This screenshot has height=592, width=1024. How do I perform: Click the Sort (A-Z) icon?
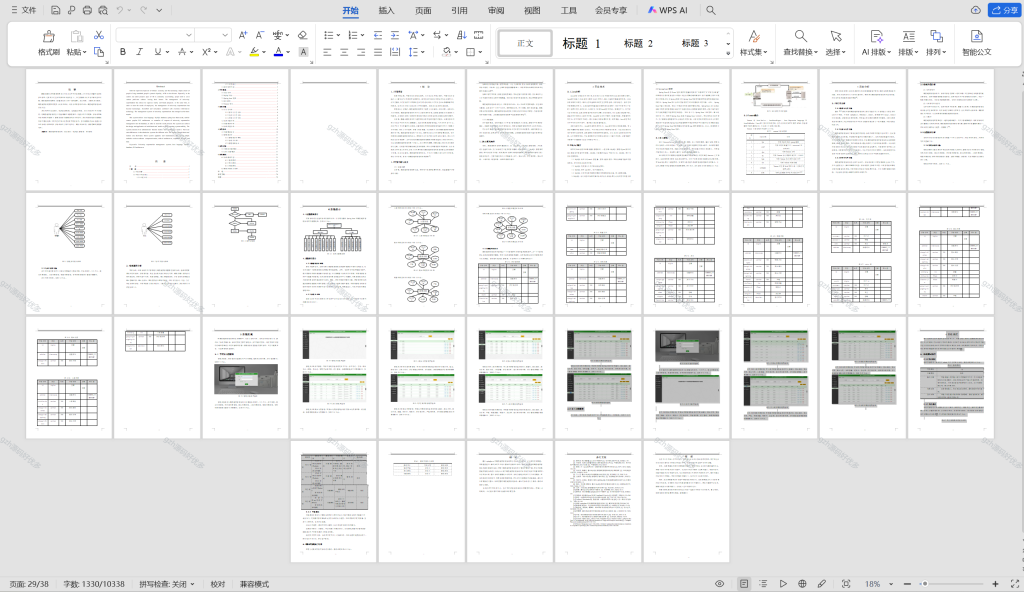pos(462,35)
